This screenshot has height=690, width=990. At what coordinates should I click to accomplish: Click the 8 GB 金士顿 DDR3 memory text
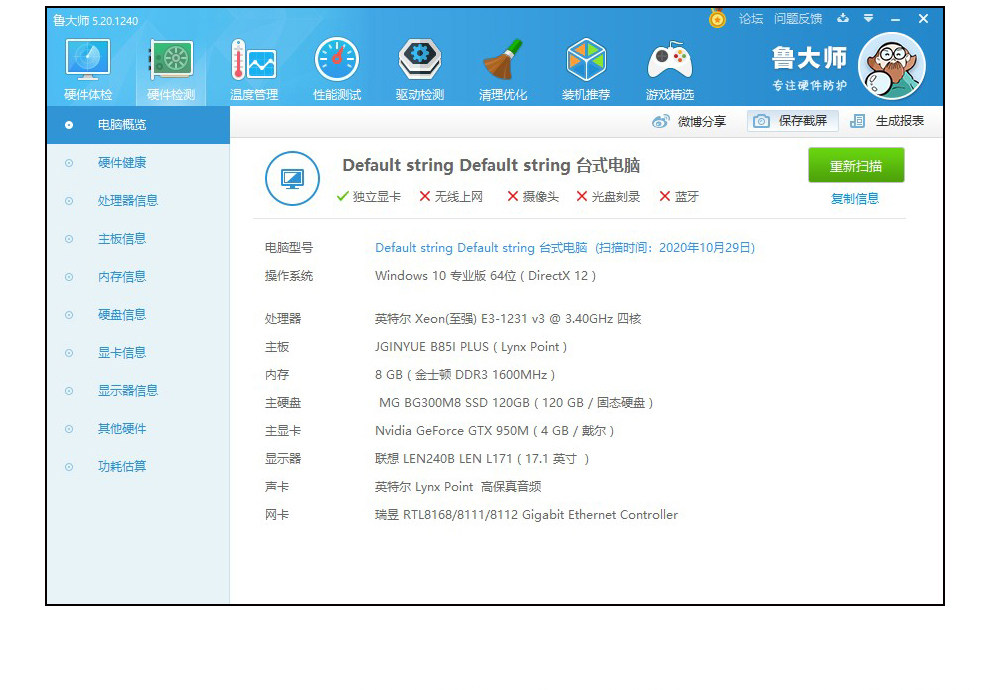[465, 375]
